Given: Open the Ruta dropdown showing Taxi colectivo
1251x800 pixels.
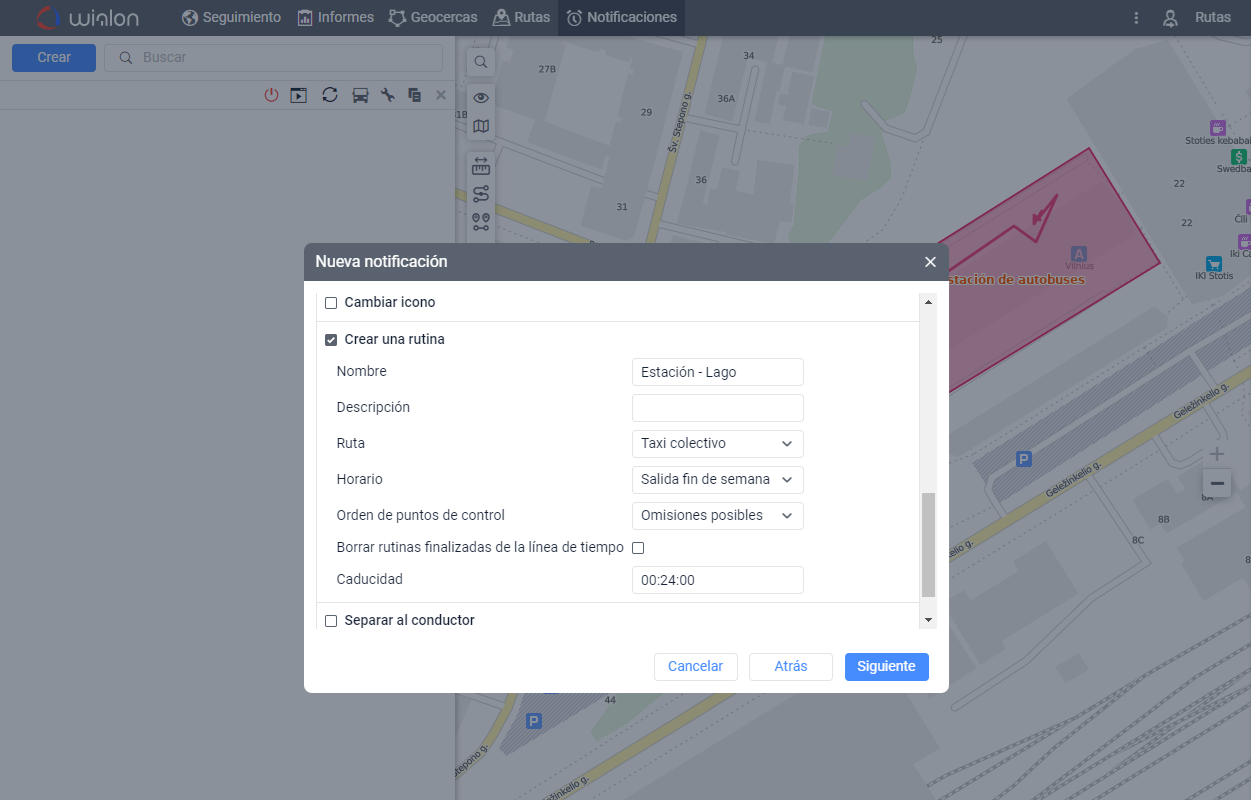Looking at the screenshot, I should point(717,443).
